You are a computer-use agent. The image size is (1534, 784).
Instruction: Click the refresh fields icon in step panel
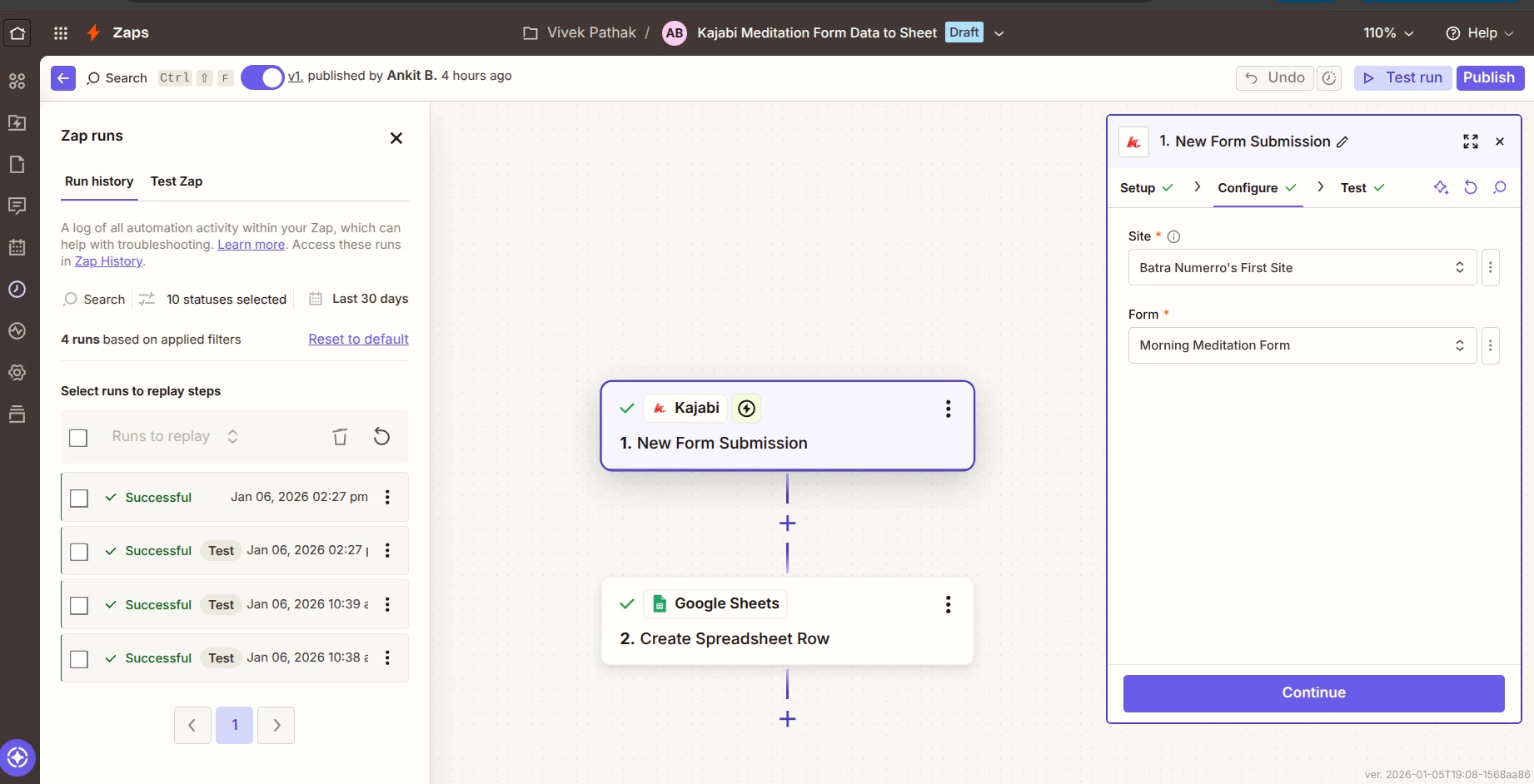point(1471,187)
